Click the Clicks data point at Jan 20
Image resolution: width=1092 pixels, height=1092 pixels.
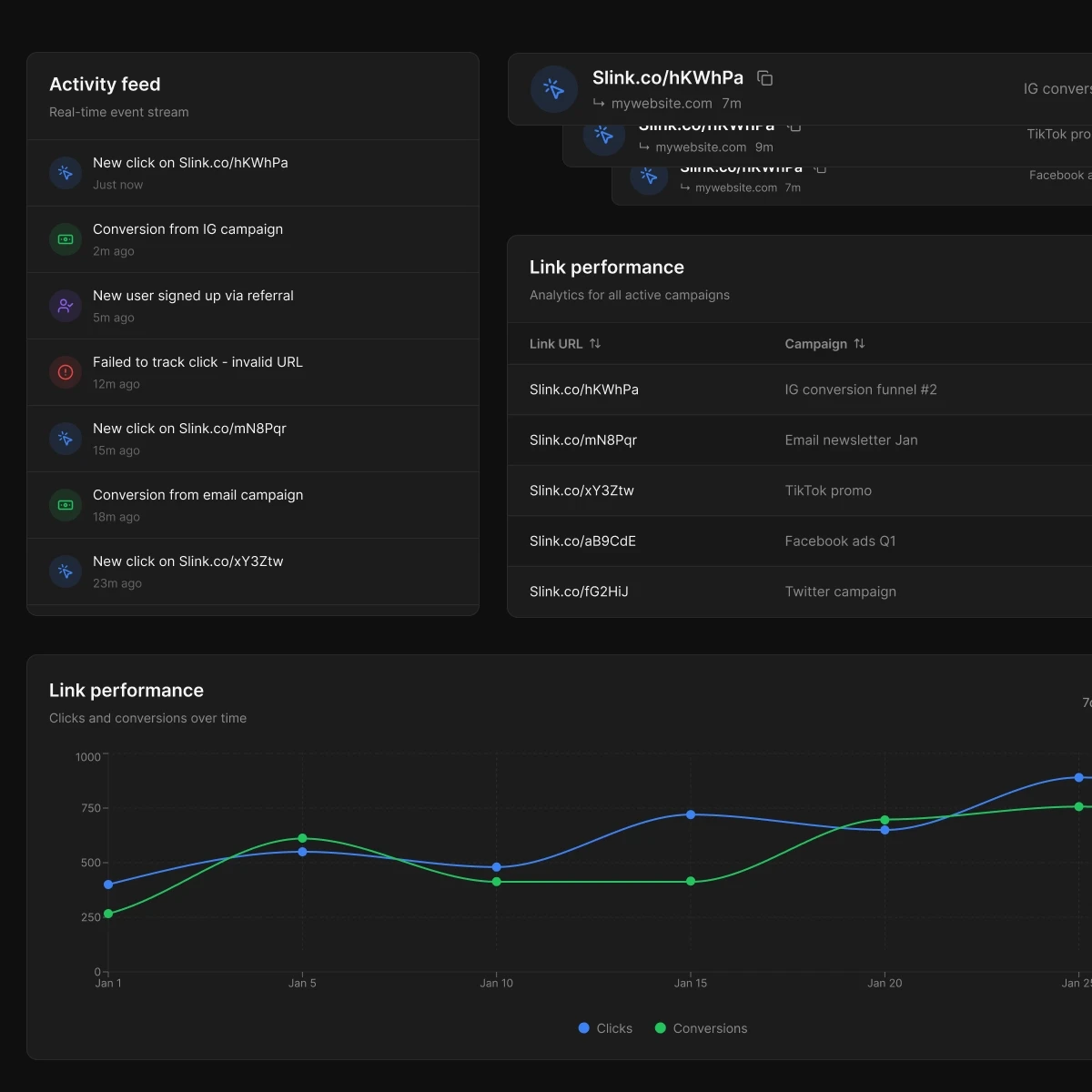pyautogui.click(x=885, y=830)
